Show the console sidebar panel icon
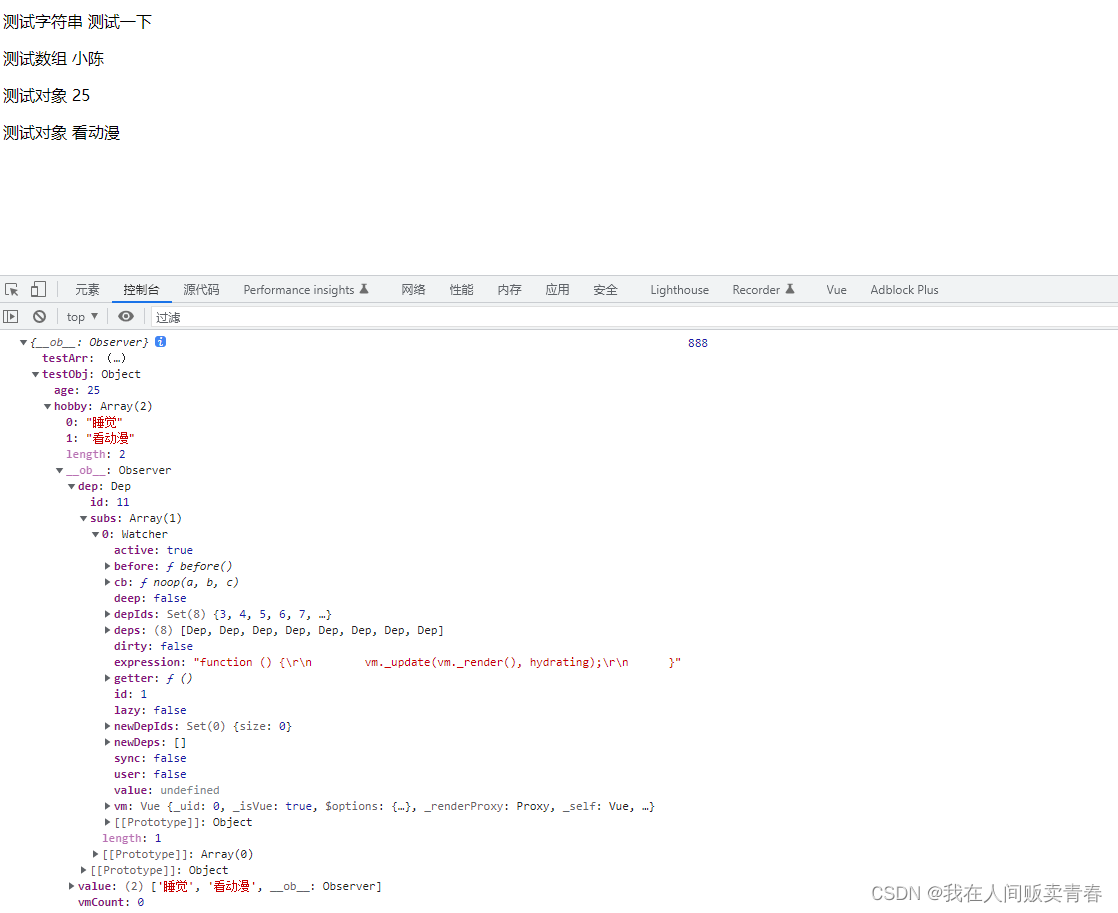1118x913 pixels. (11, 316)
